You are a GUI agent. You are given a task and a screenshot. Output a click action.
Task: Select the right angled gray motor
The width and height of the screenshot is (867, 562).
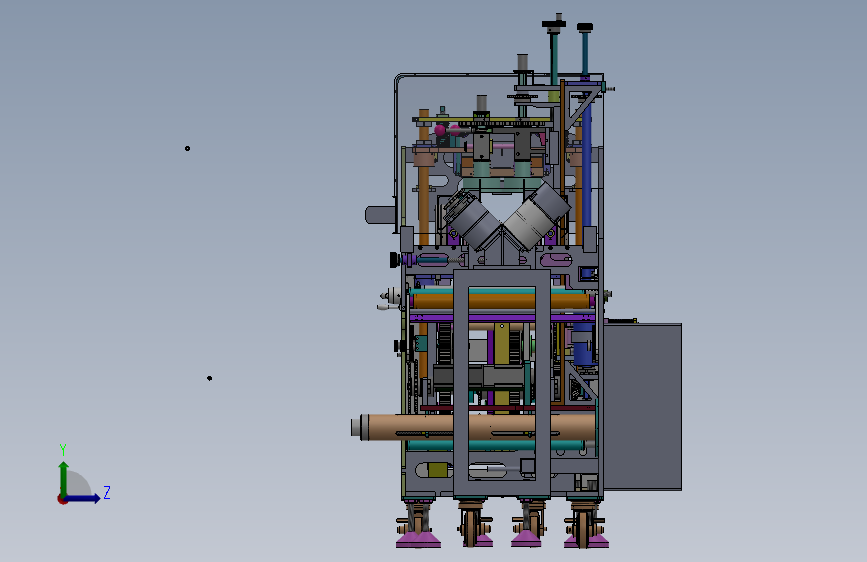pos(536,216)
